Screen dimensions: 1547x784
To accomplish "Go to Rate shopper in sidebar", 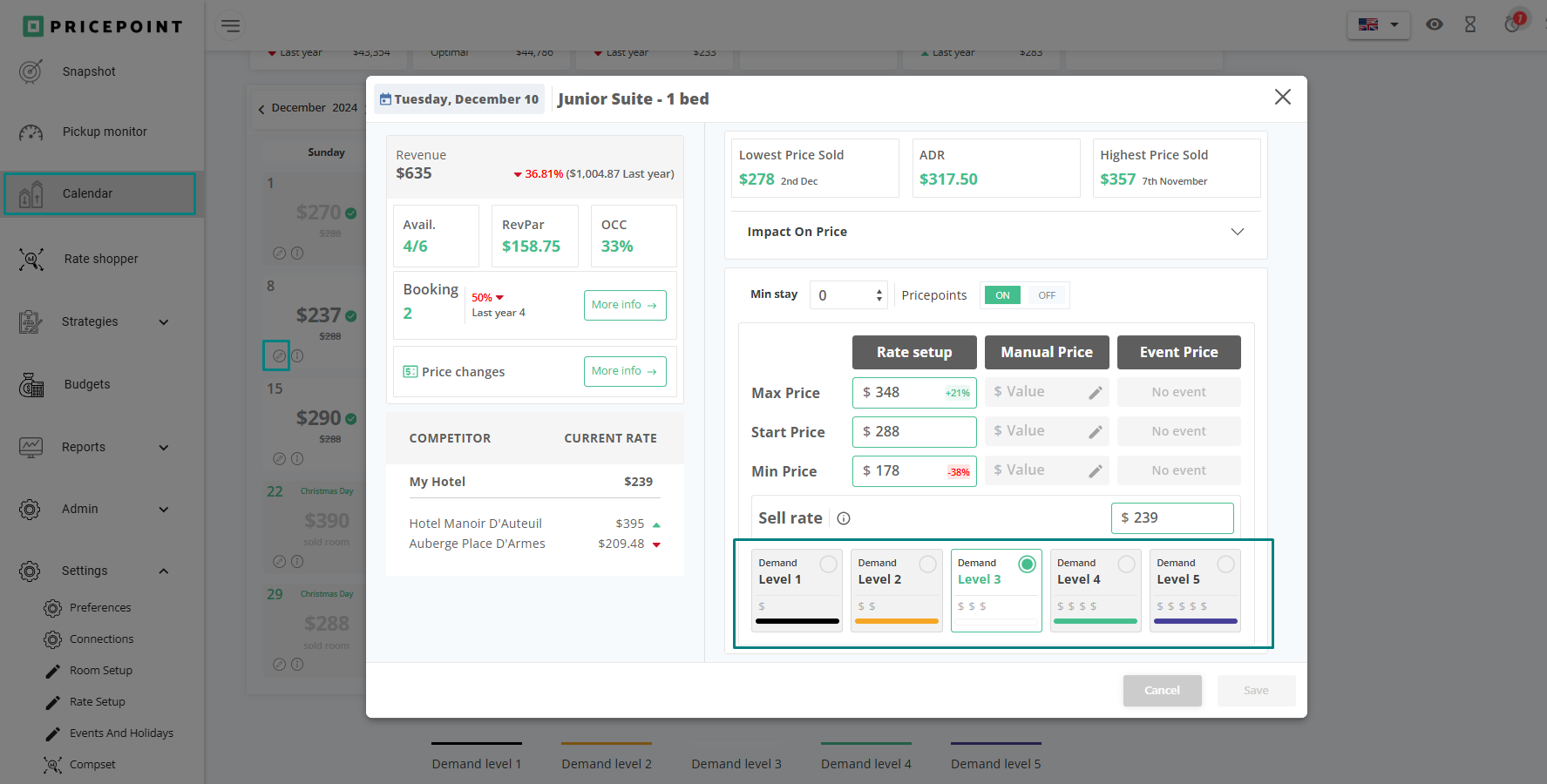I will tap(100, 259).
